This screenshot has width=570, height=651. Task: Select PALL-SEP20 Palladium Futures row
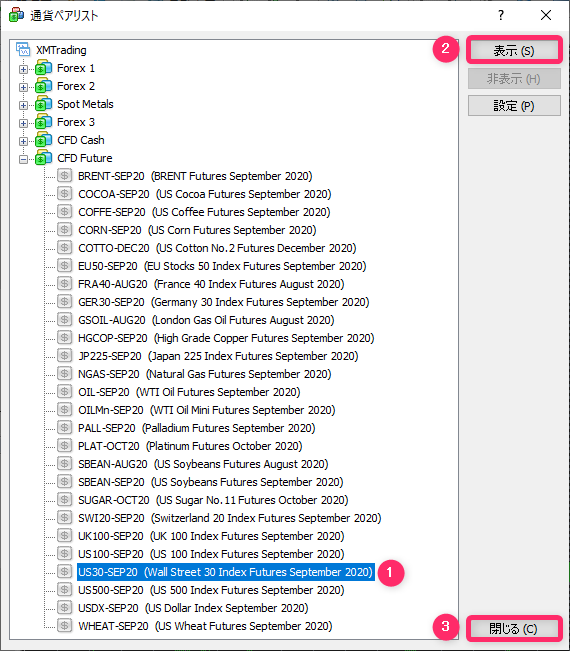pos(197,428)
